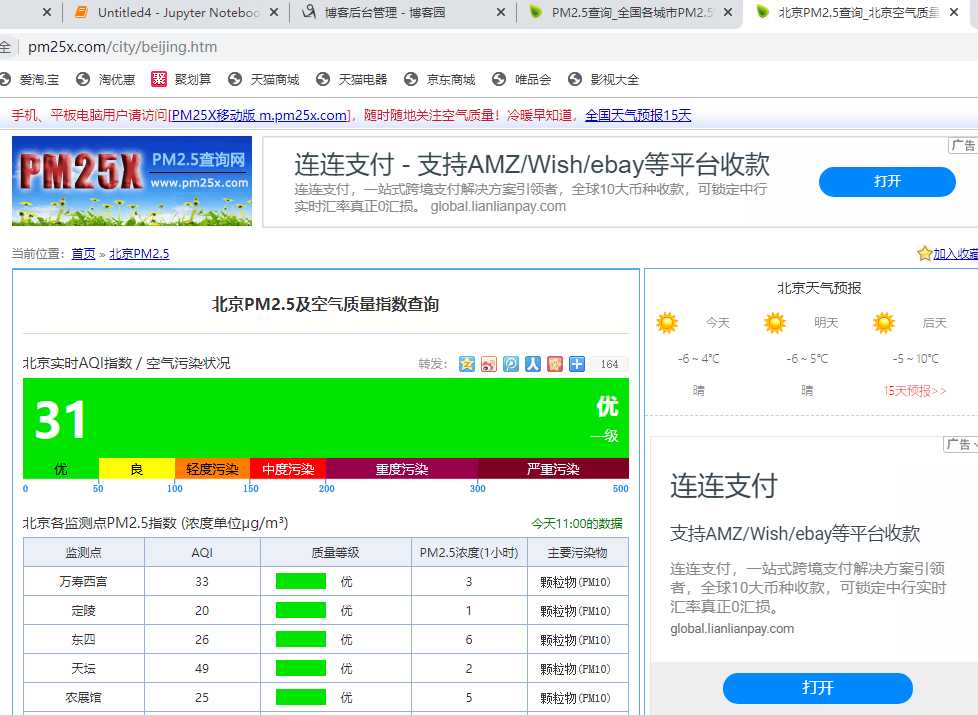Click the share count 164
The image size is (978, 715).
click(x=609, y=364)
